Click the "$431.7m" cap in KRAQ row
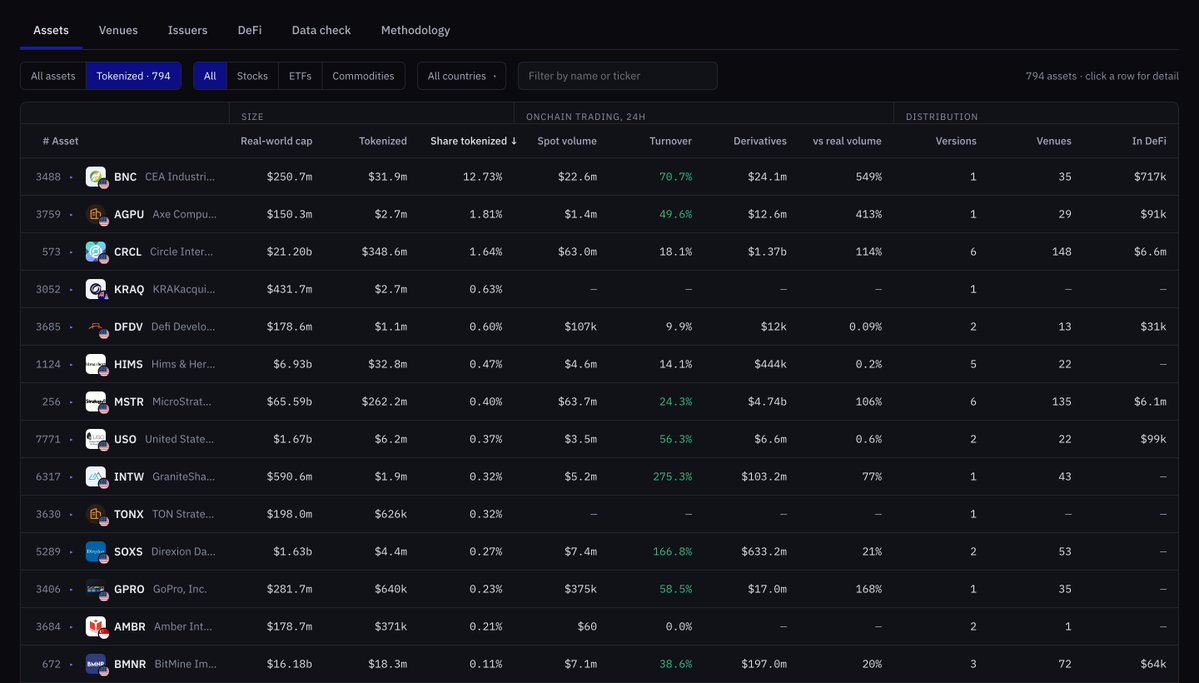 coord(289,289)
